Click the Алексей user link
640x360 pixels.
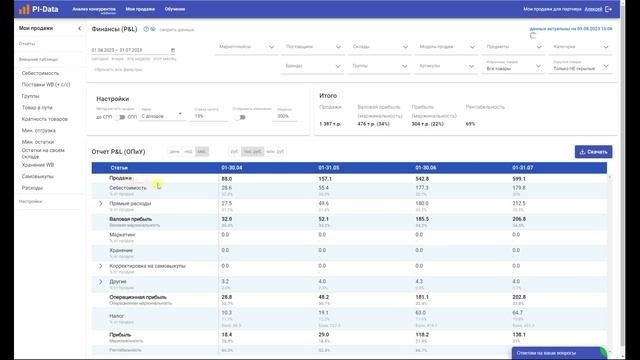(x=593, y=9)
